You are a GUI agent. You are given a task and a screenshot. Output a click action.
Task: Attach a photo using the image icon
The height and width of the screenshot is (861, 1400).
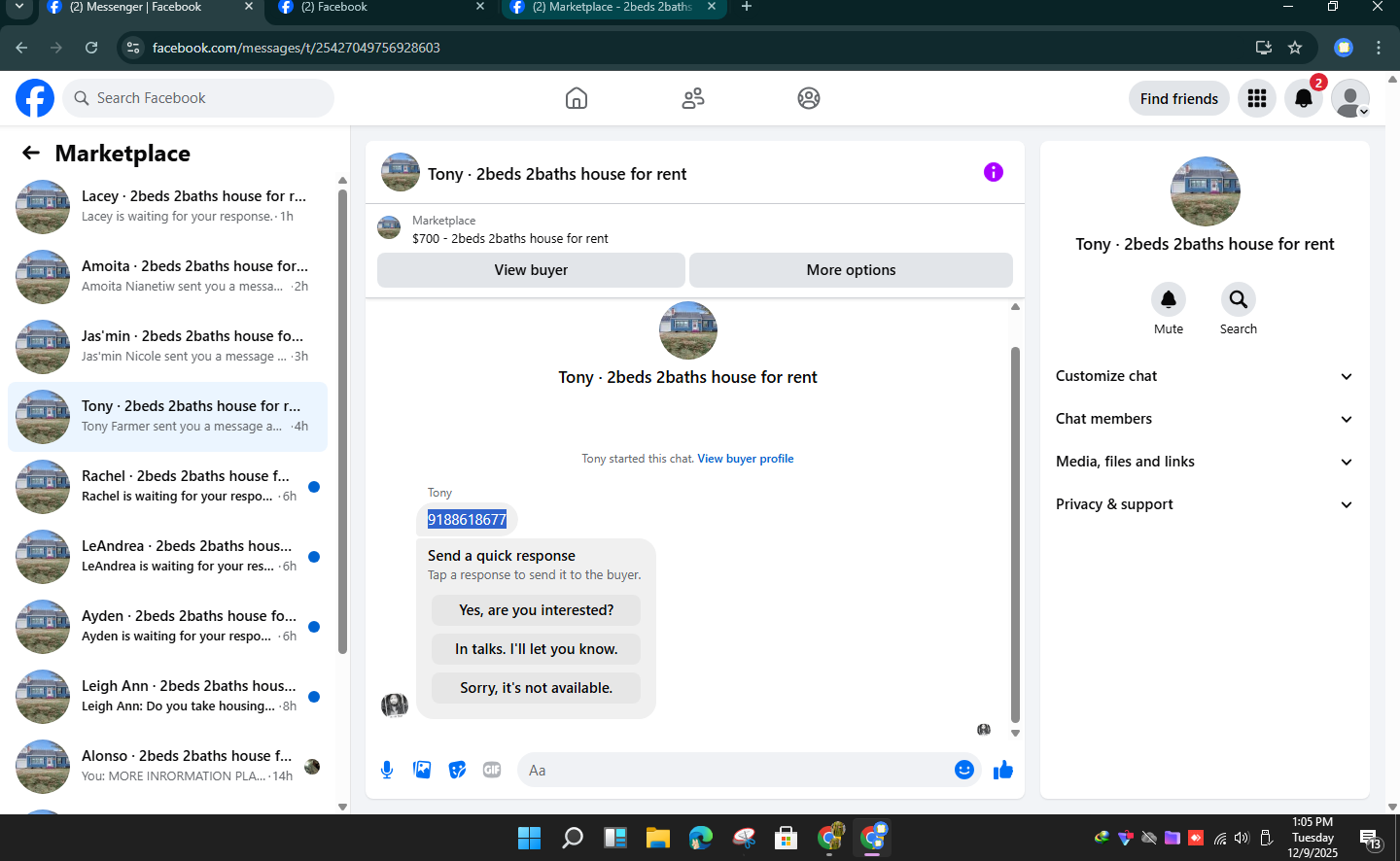[x=422, y=770]
